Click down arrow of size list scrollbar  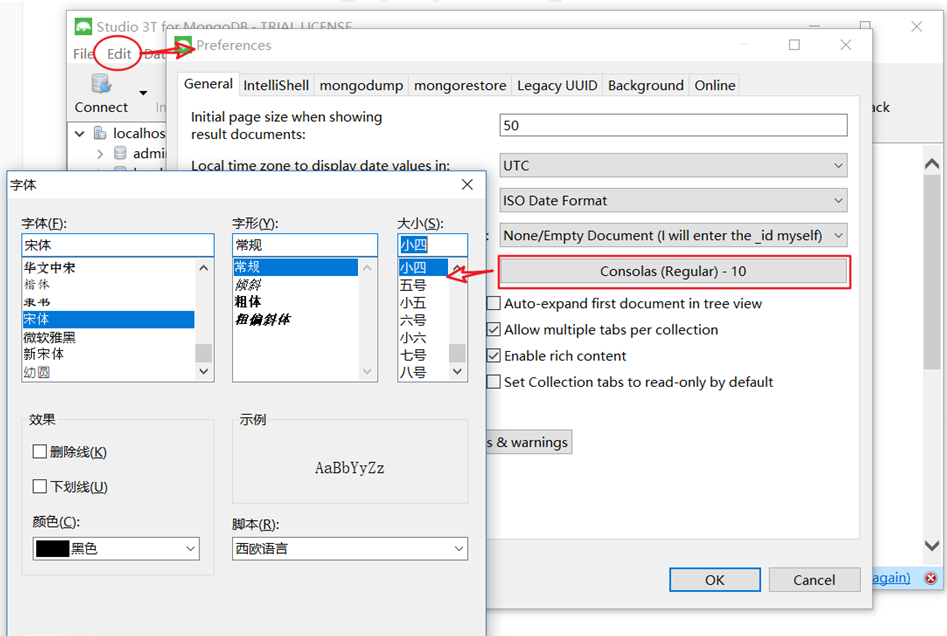pos(458,371)
